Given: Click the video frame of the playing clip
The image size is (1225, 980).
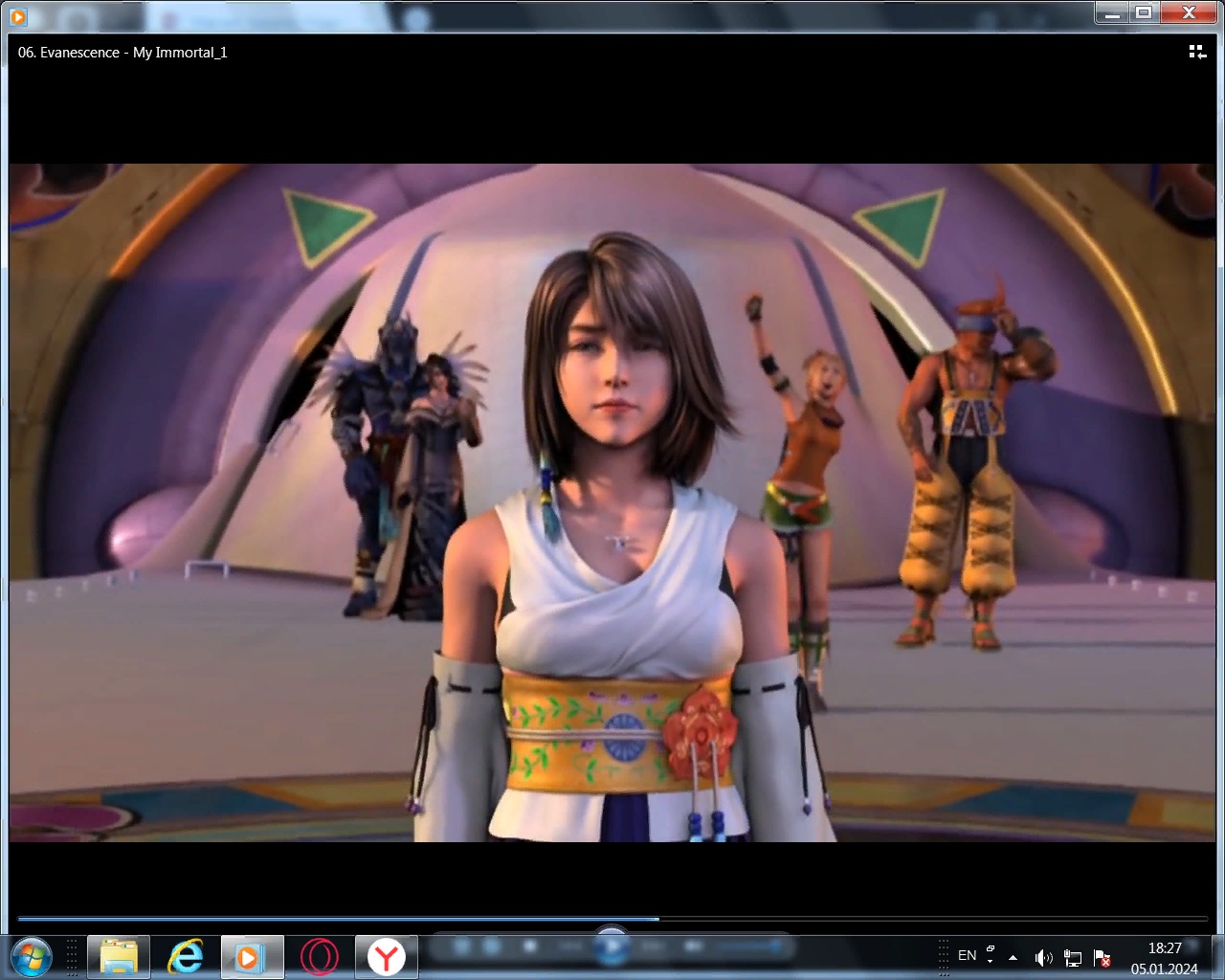Looking at the screenshot, I should click(x=612, y=502).
